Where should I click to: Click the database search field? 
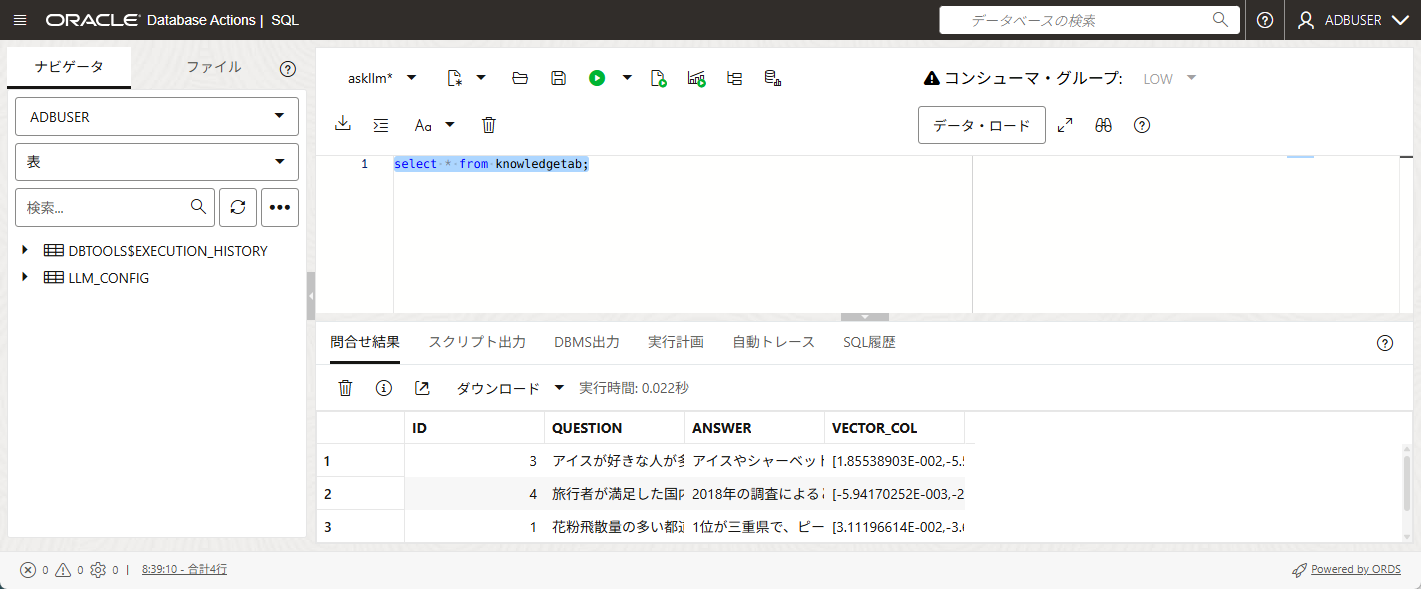[x=1089, y=20]
